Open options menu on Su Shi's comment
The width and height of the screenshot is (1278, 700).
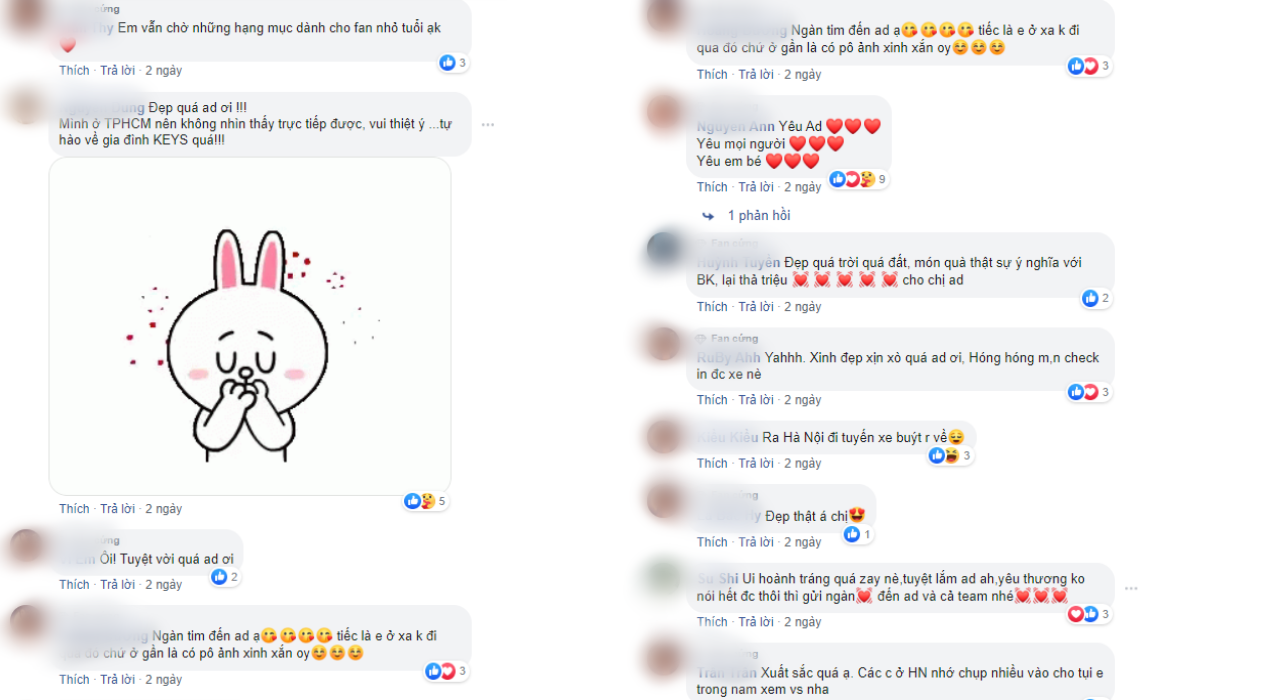coord(1131,588)
